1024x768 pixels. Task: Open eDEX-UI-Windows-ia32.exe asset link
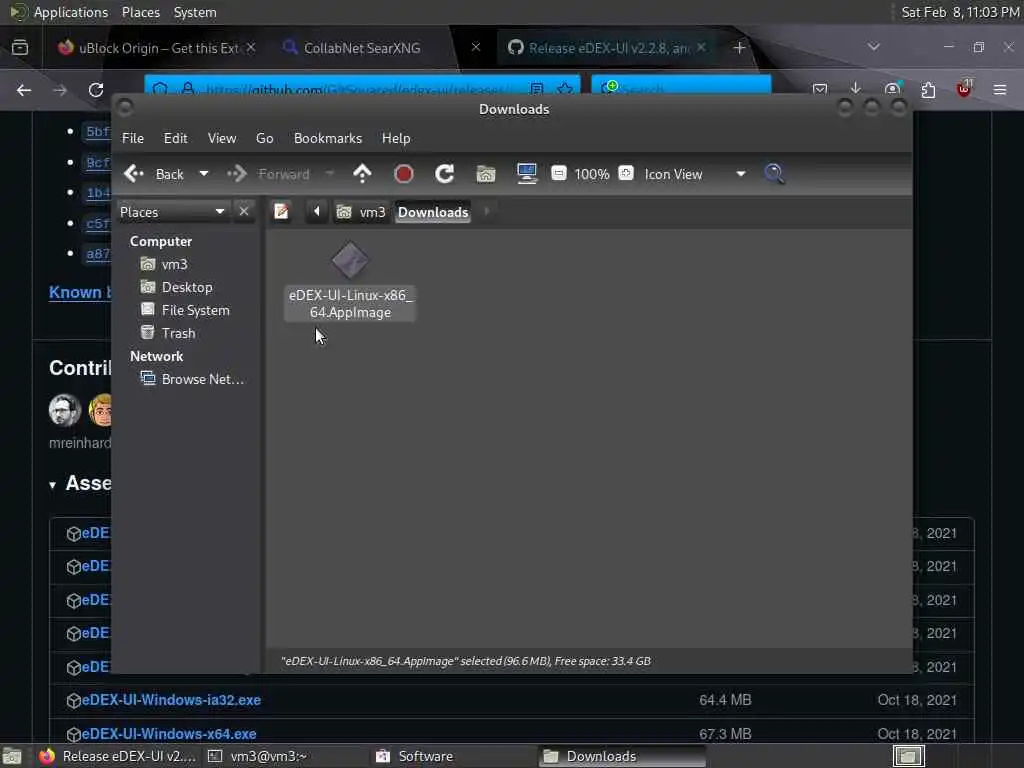point(171,700)
